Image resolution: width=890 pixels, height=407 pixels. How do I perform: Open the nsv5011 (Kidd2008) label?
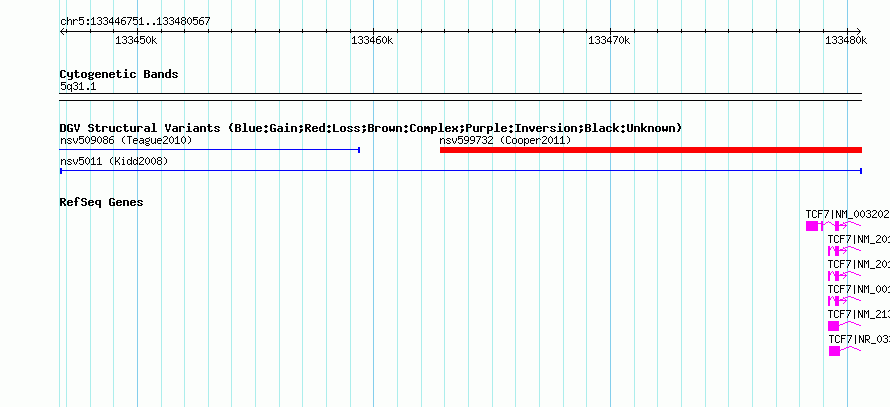point(114,161)
